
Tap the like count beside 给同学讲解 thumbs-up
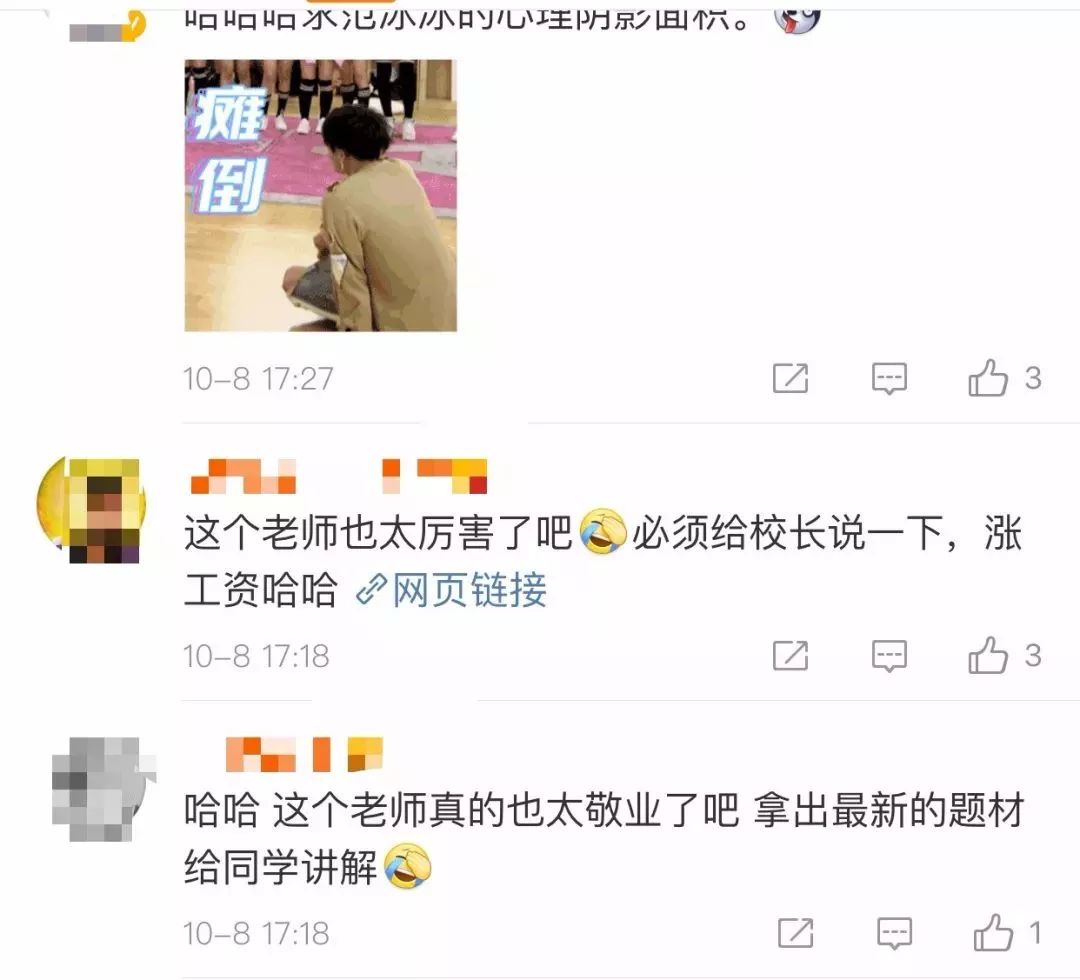1035,933
